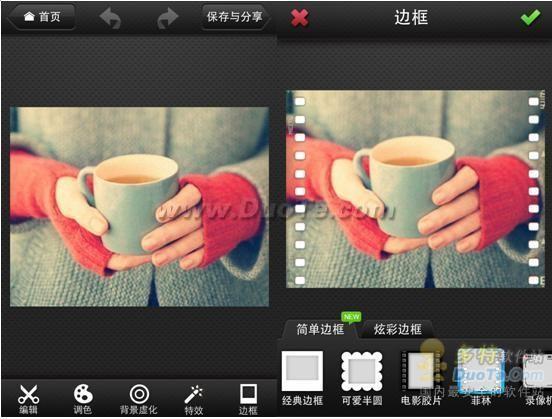Select the 调色 palette tool
552x419 pixels.
83,399
